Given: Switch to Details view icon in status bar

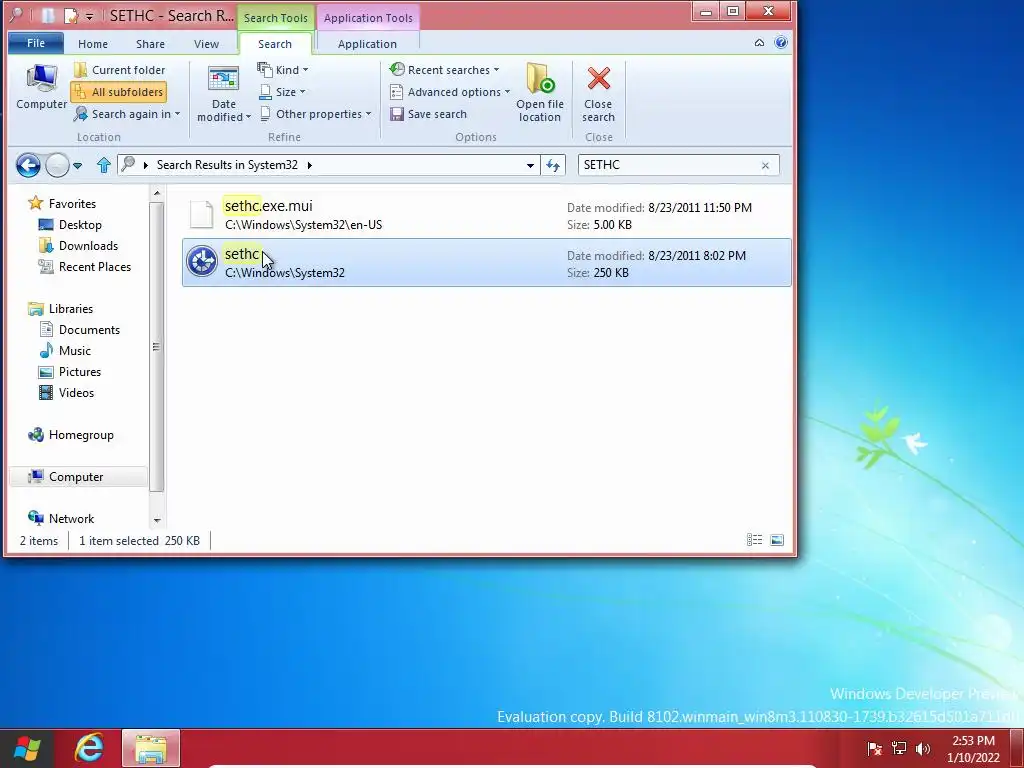Looking at the screenshot, I should click(x=754, y=540).
